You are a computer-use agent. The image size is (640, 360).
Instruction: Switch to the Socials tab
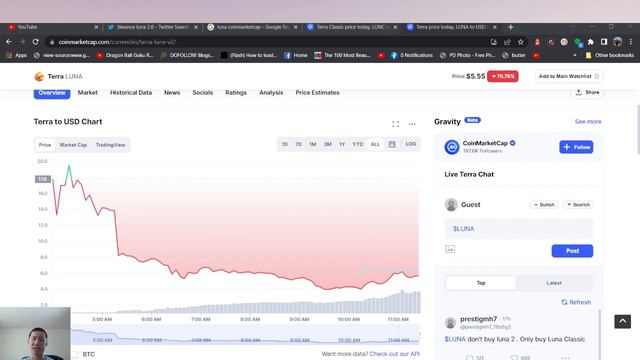point(203,93)
